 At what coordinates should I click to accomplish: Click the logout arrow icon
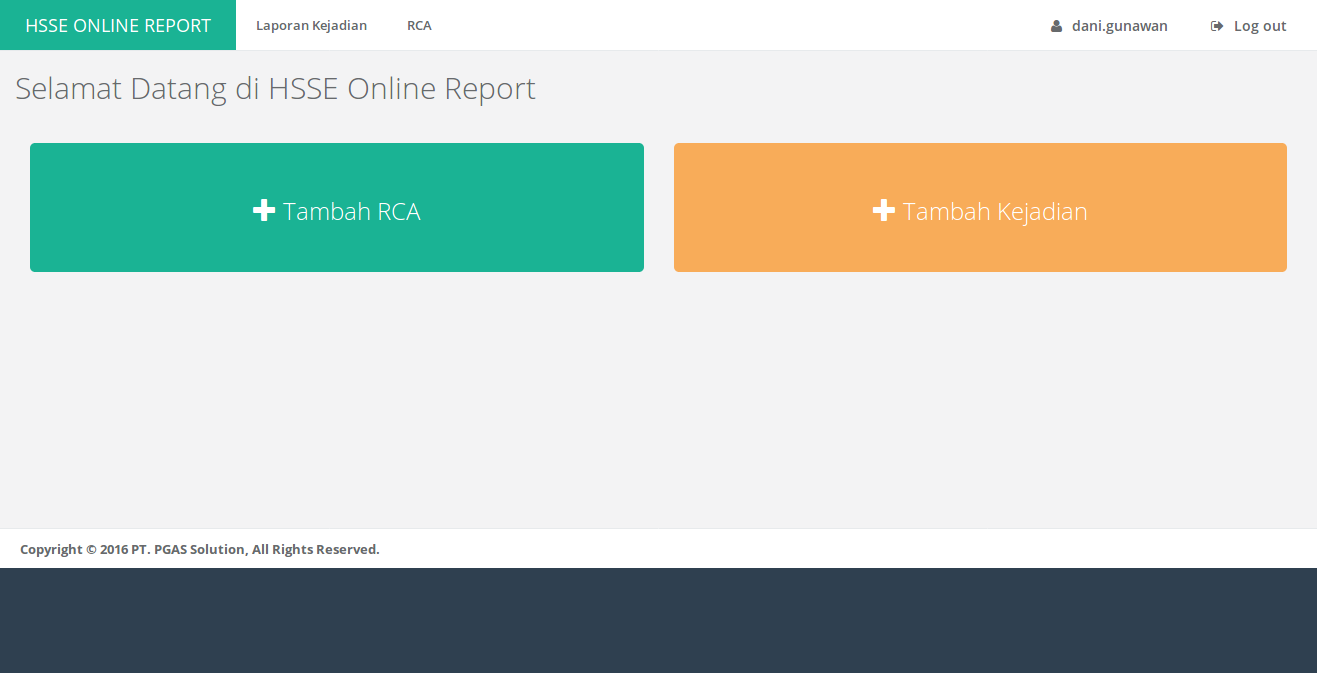click(x=1216, y=26)
